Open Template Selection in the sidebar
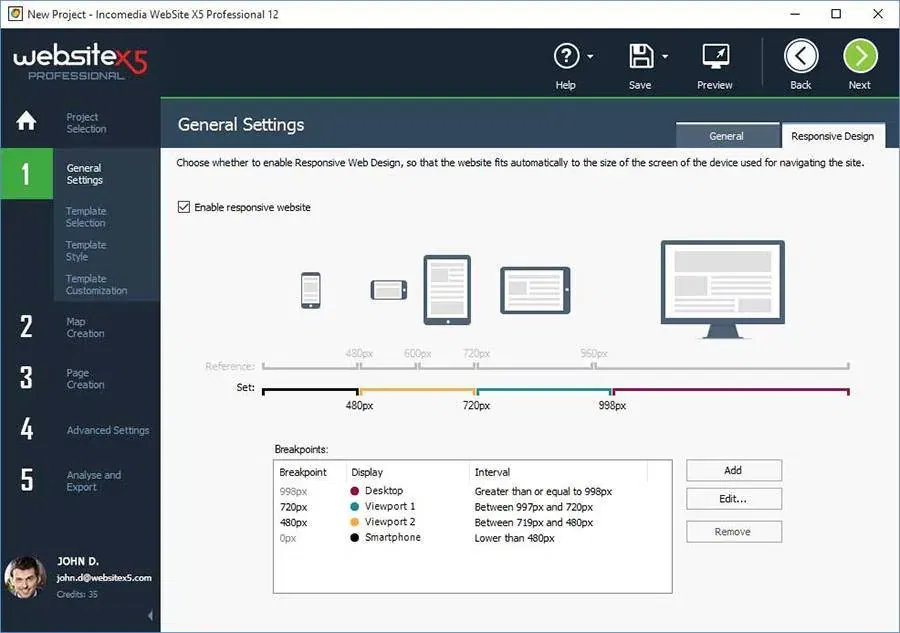Screen dimensions: 900x633 point(86,217)
